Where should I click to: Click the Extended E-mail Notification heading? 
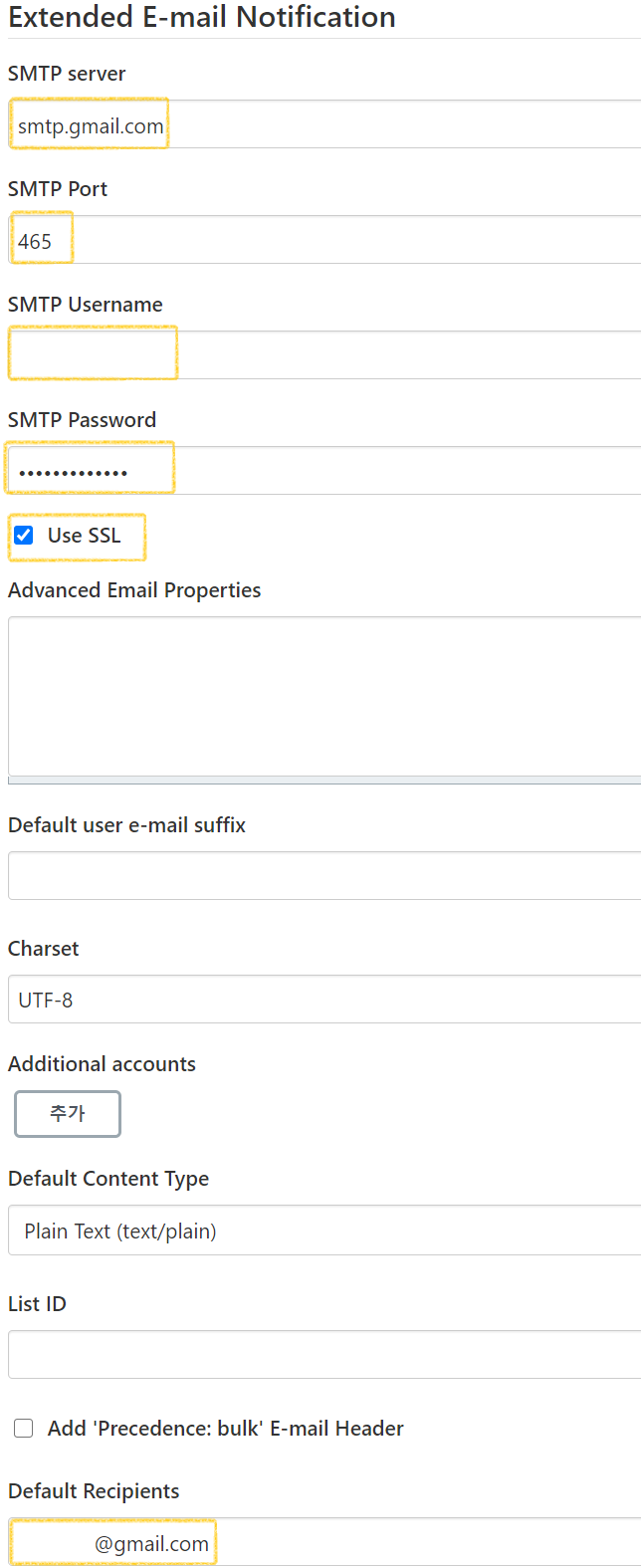[x=202, y=17]
